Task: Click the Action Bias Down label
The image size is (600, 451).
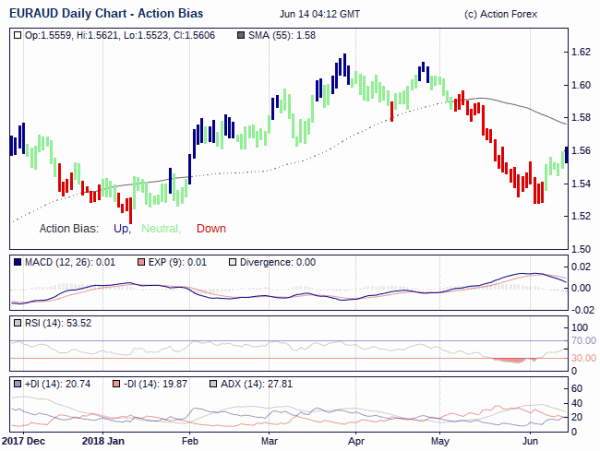Action: point(211,228)
